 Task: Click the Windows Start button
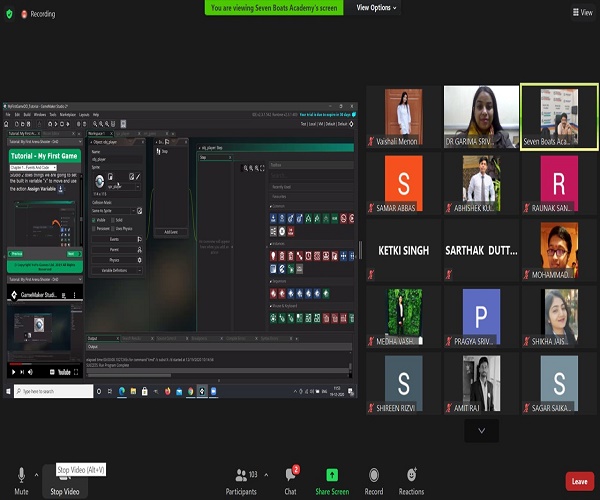(x=8, y=391)
